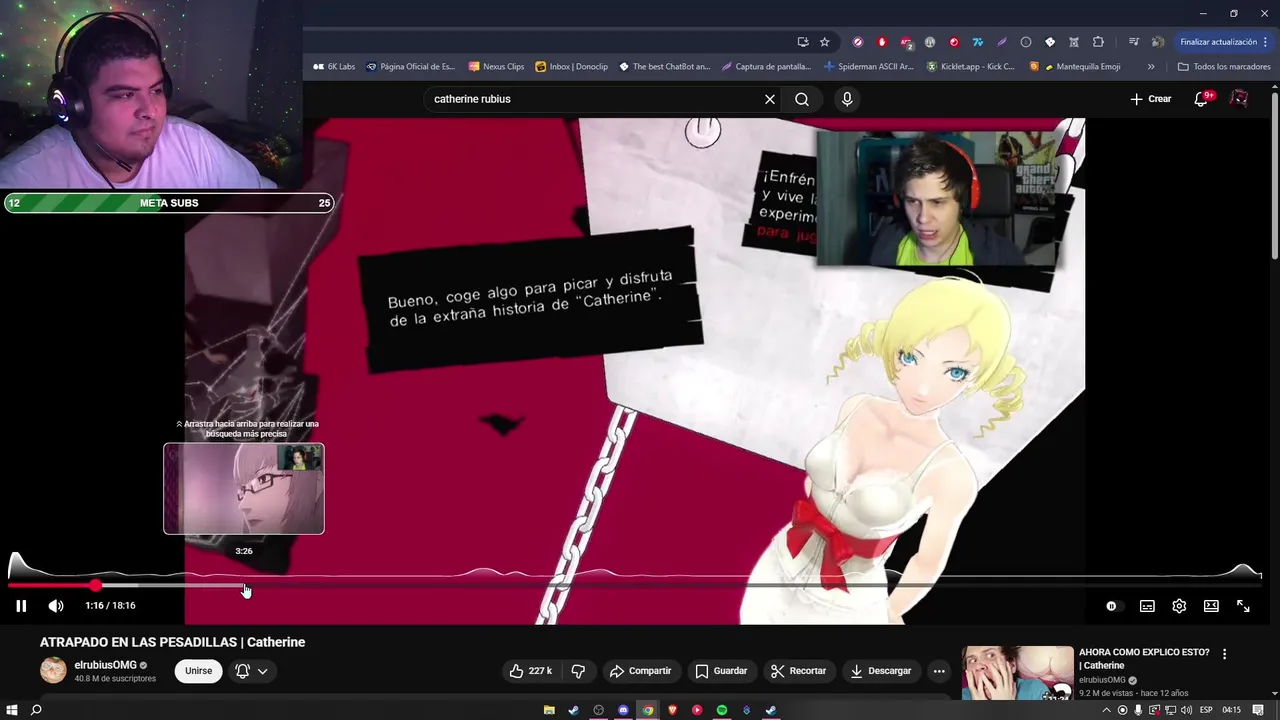The height and width of the screenshot is (720, 1280).
Task: Start voice search with the microphone
Action: click(847, 99)
